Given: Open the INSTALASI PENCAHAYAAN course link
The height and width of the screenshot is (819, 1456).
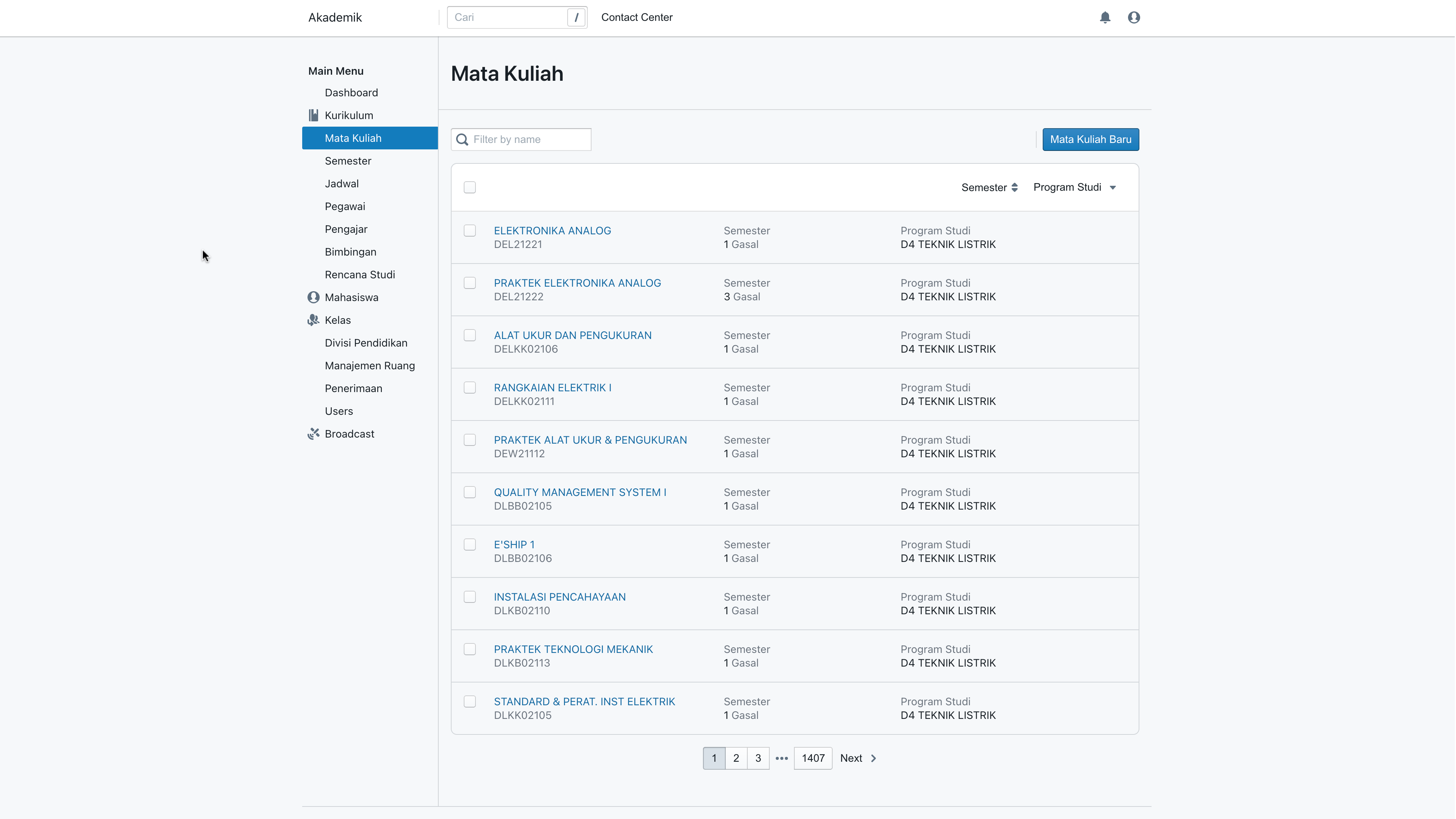Looking at the screenshot, I should 560,597.
